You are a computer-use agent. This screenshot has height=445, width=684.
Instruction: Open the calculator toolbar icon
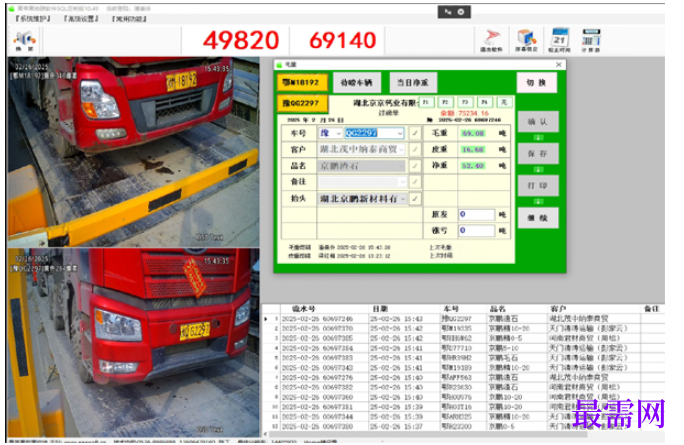(591, 40)
